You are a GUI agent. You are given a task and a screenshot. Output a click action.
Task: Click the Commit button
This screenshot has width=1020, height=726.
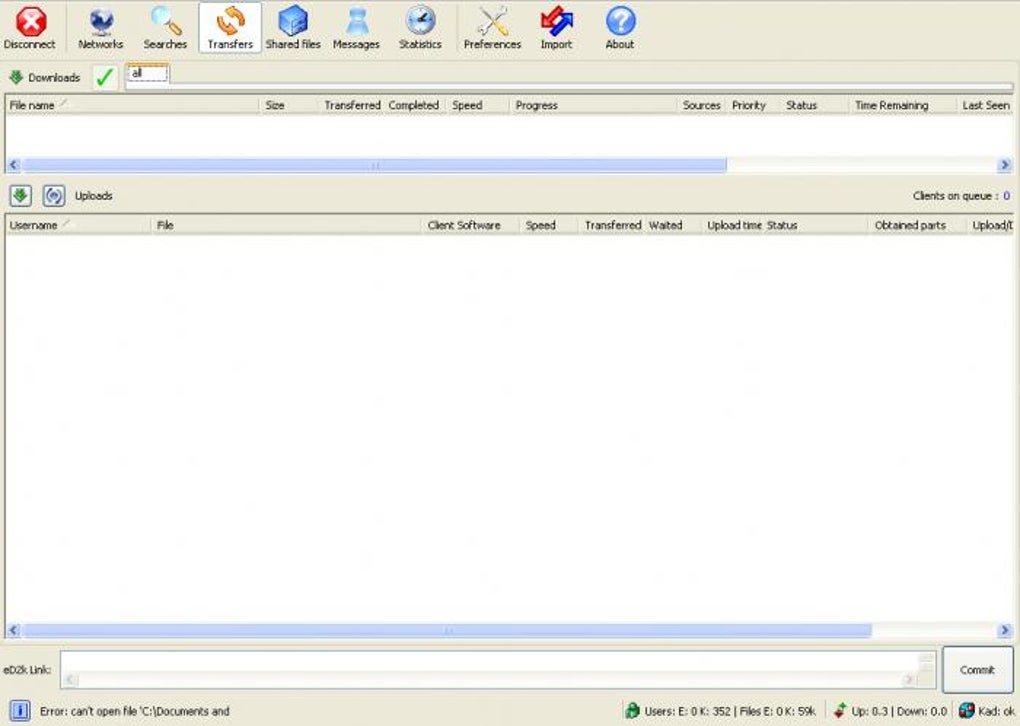click(x=978, y=669)
